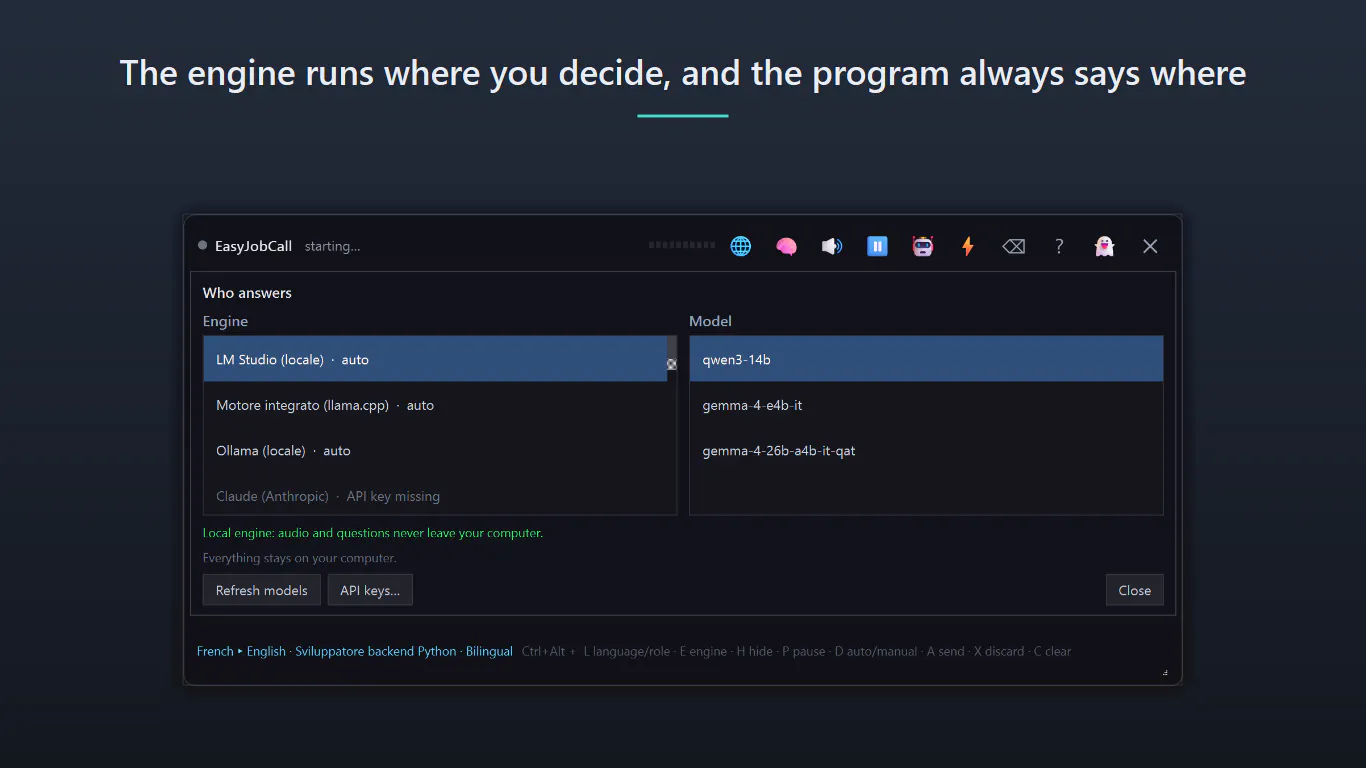The height and width of the screenshot is (768, 1366).
Task: Choose the qwen3-14b model
Action: (926, 359)
